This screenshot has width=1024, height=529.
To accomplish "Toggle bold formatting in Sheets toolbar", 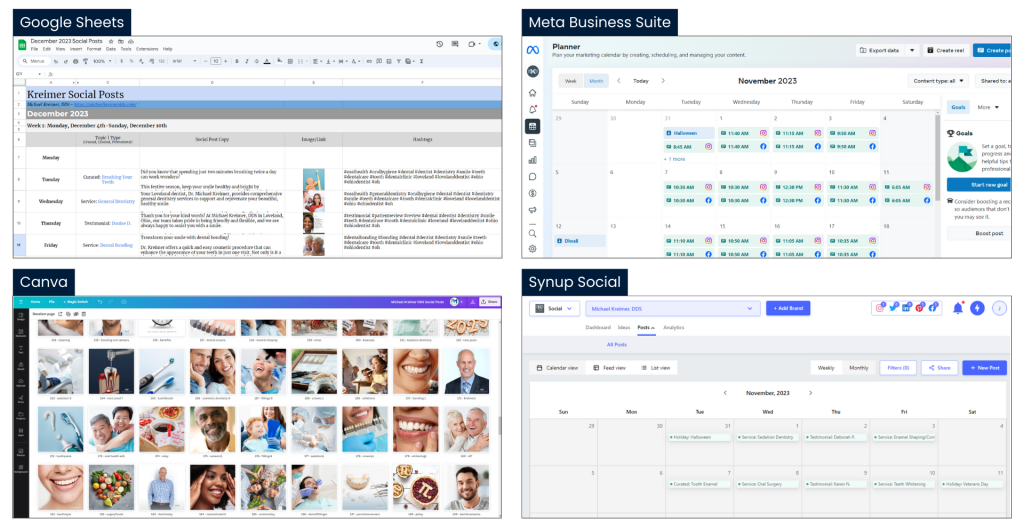I will [236, 61].
